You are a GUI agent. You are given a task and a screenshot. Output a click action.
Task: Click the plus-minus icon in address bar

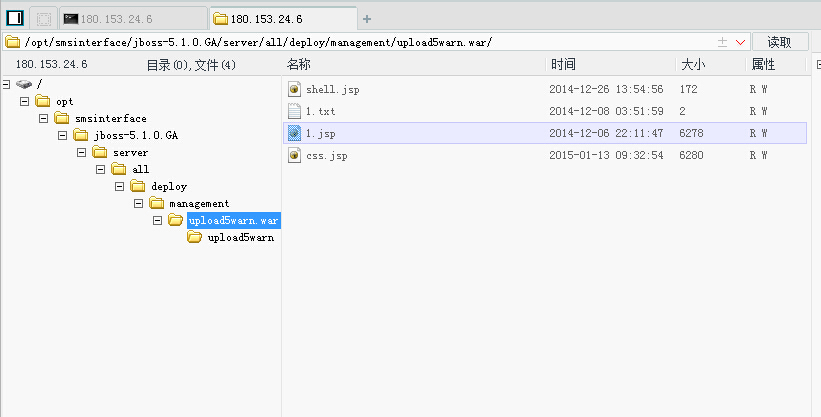coord(722,42)
